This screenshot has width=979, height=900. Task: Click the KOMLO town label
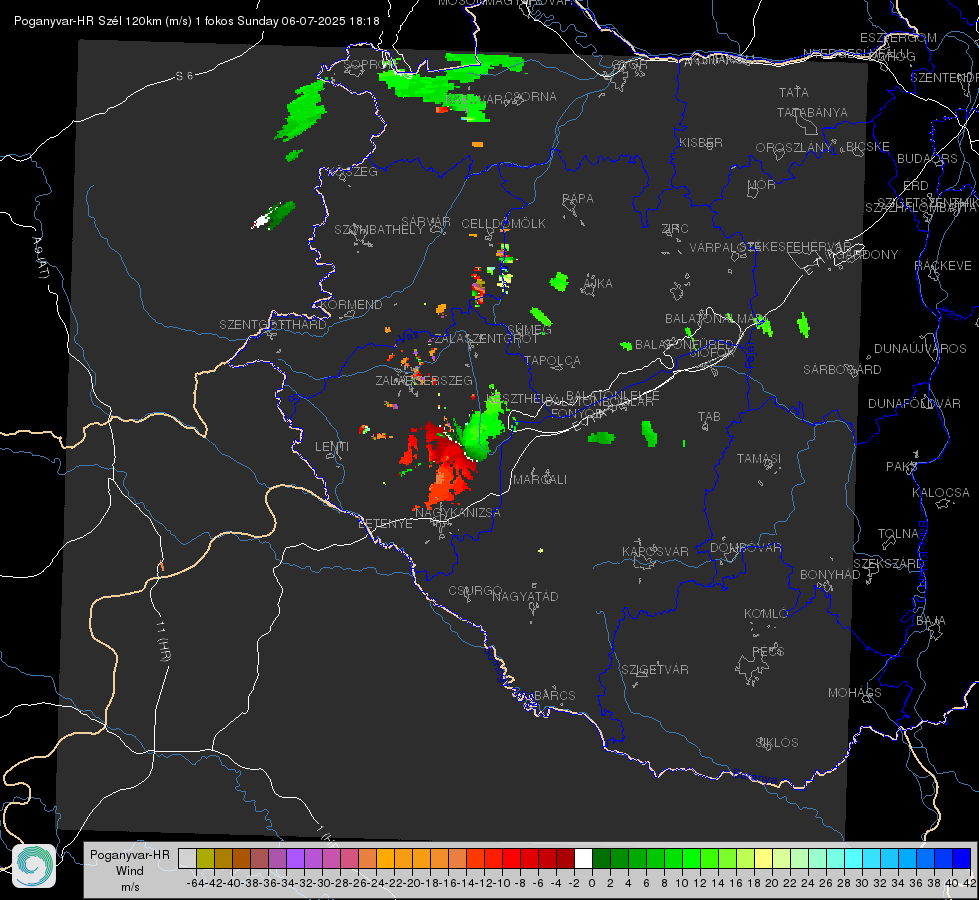[766, 614]
